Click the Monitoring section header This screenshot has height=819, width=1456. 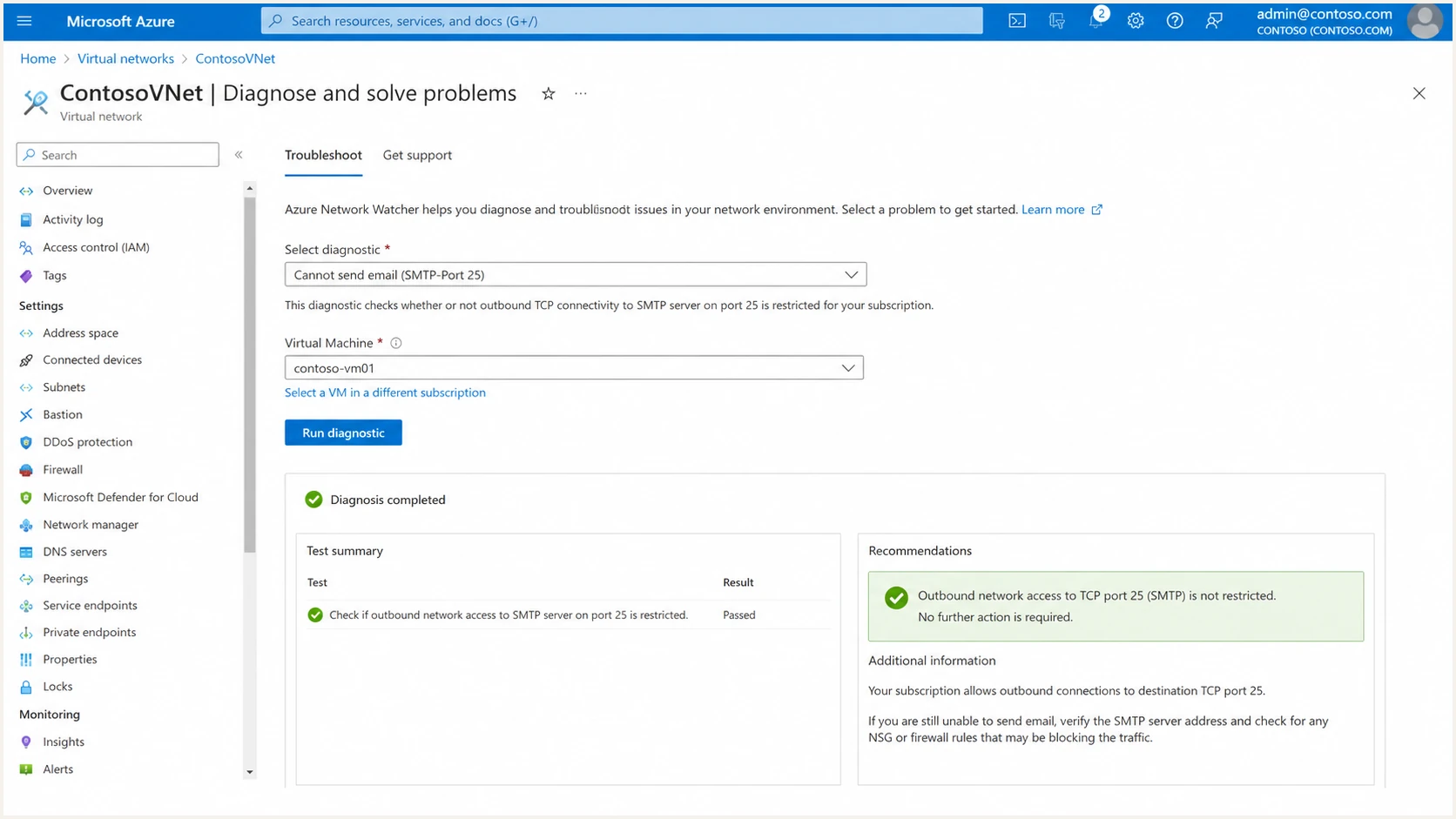50,715
